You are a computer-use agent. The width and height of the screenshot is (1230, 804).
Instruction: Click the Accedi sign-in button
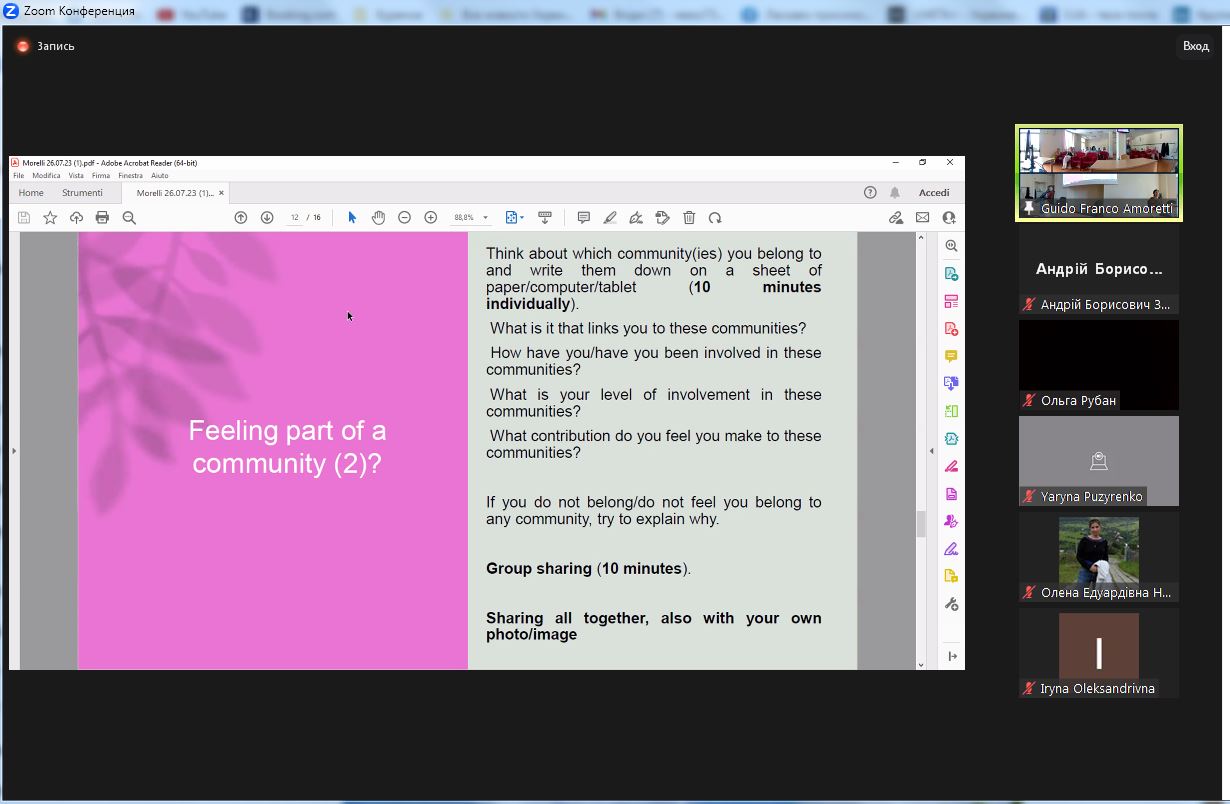tap(934, 193)
